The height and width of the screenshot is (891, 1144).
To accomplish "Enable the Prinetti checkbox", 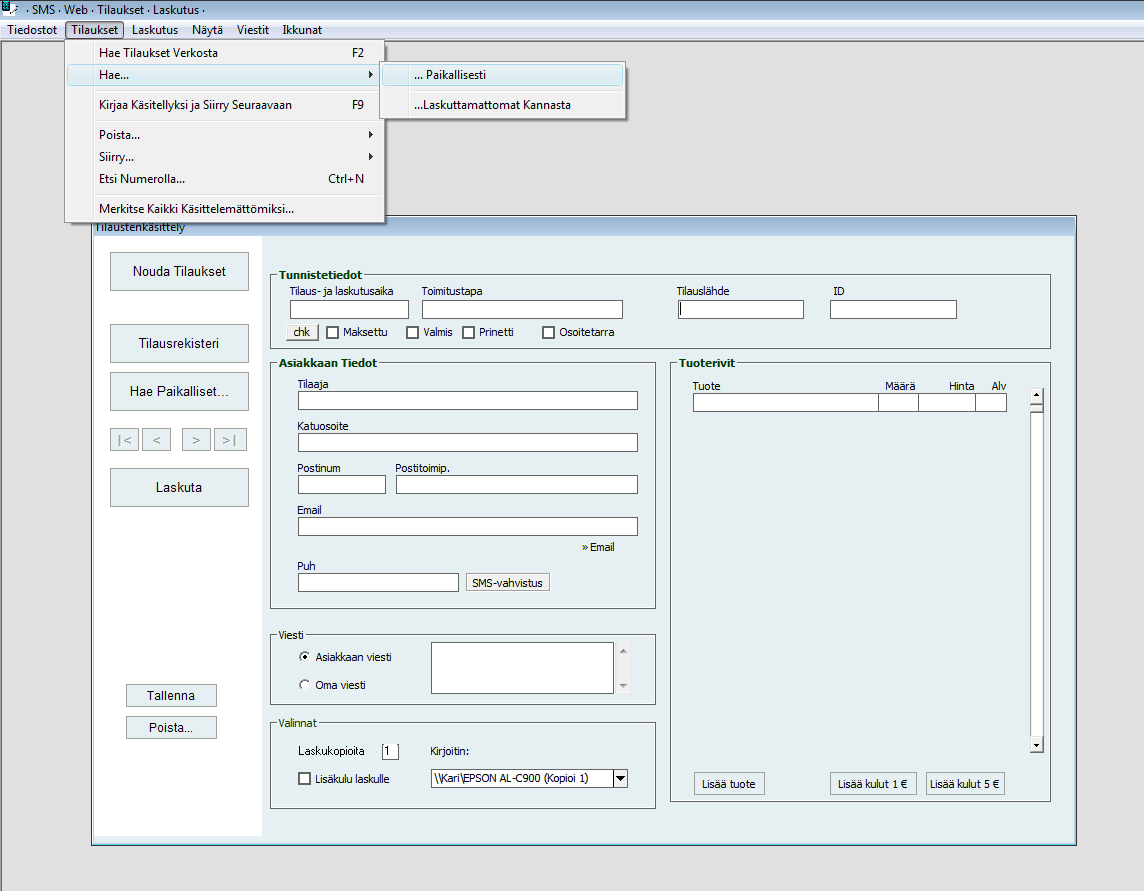I will [x=469, y=333].
